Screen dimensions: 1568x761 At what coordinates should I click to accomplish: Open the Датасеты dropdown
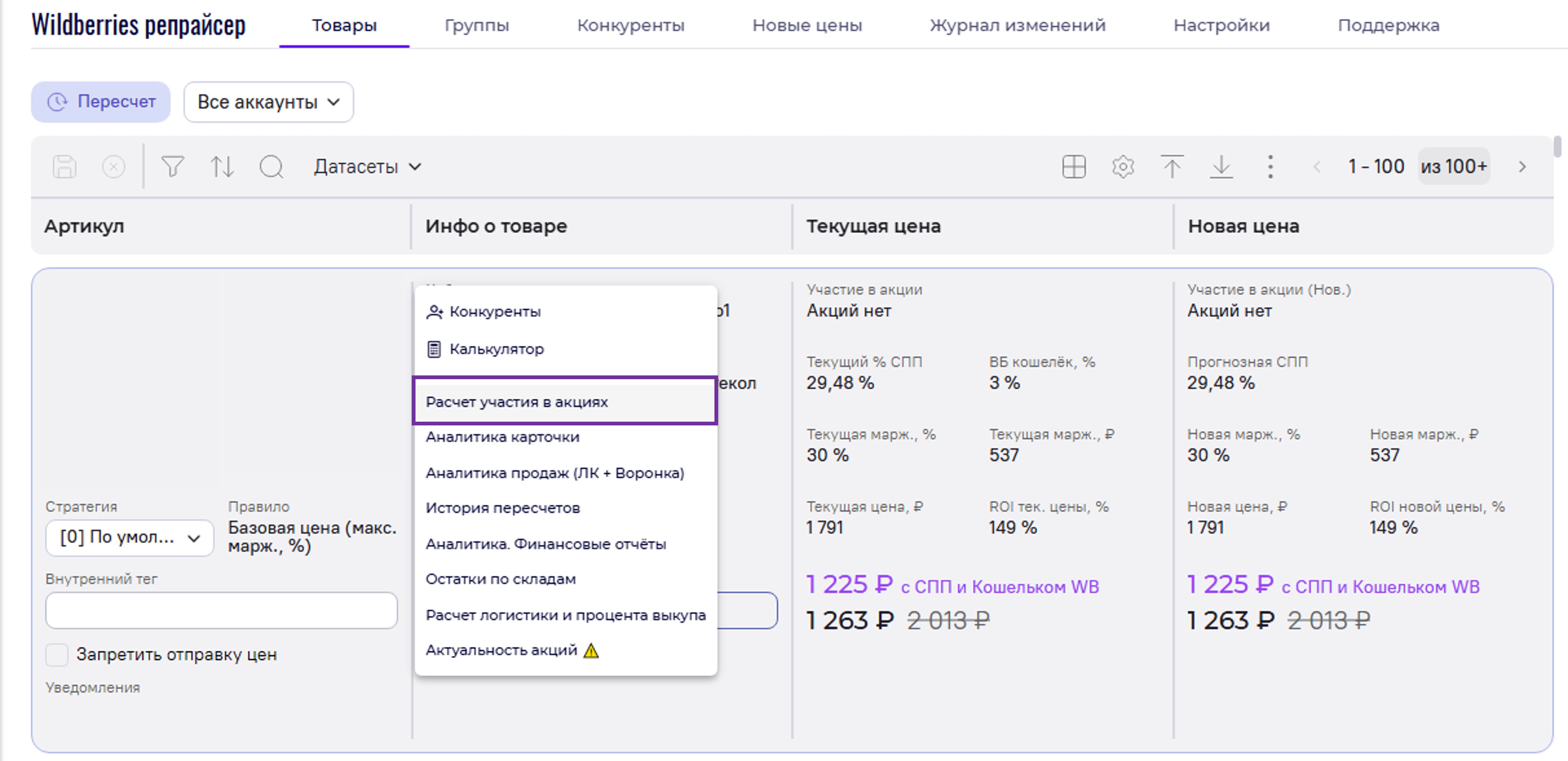367,166
